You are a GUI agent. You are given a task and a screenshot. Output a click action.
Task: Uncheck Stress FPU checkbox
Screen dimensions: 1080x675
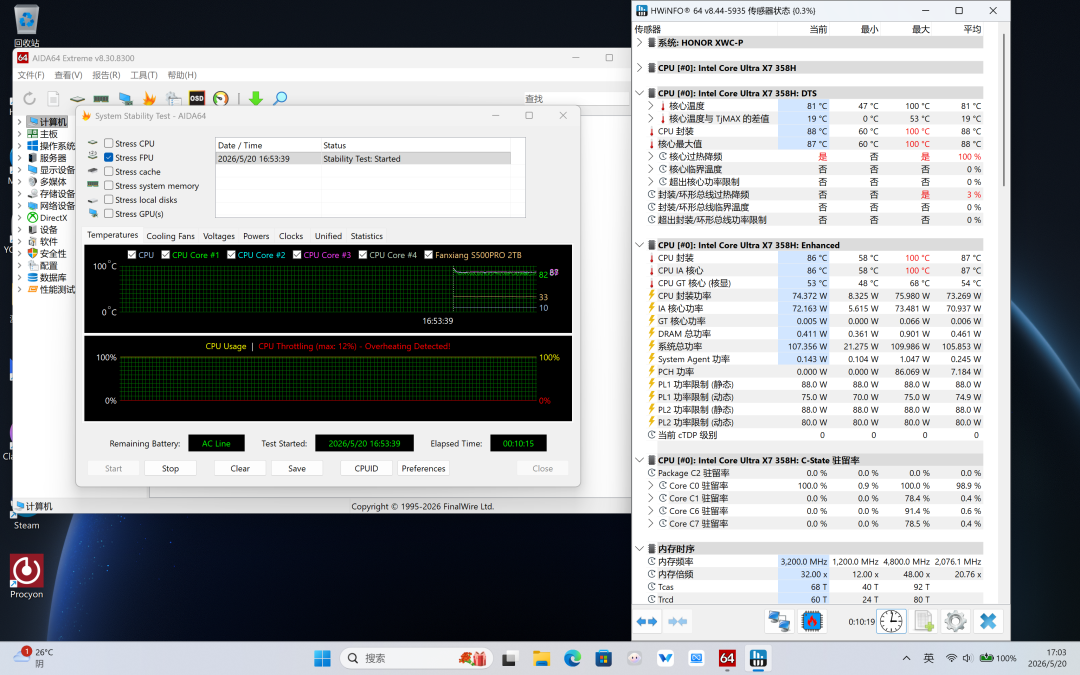coord(109,157)
